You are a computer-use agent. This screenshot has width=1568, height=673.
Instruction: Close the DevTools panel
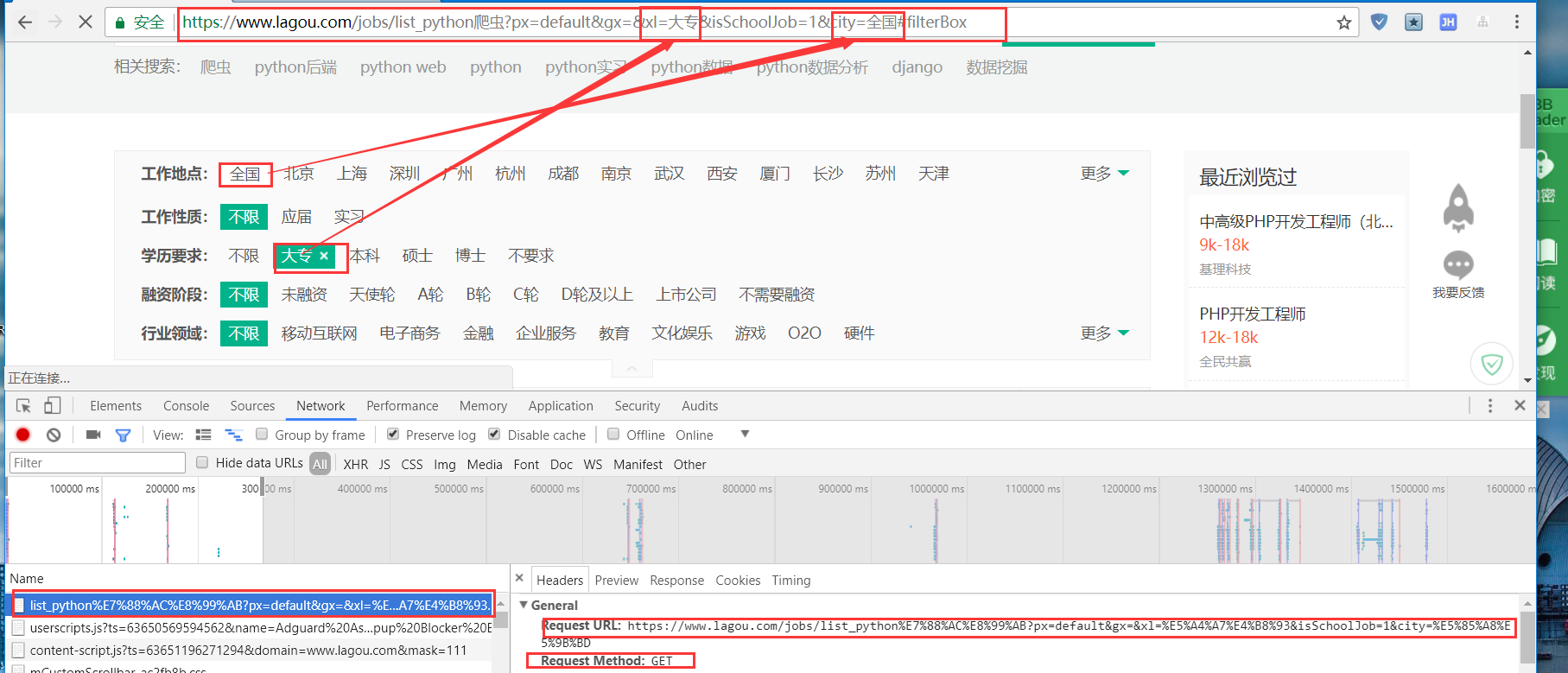pos(1520,405)
